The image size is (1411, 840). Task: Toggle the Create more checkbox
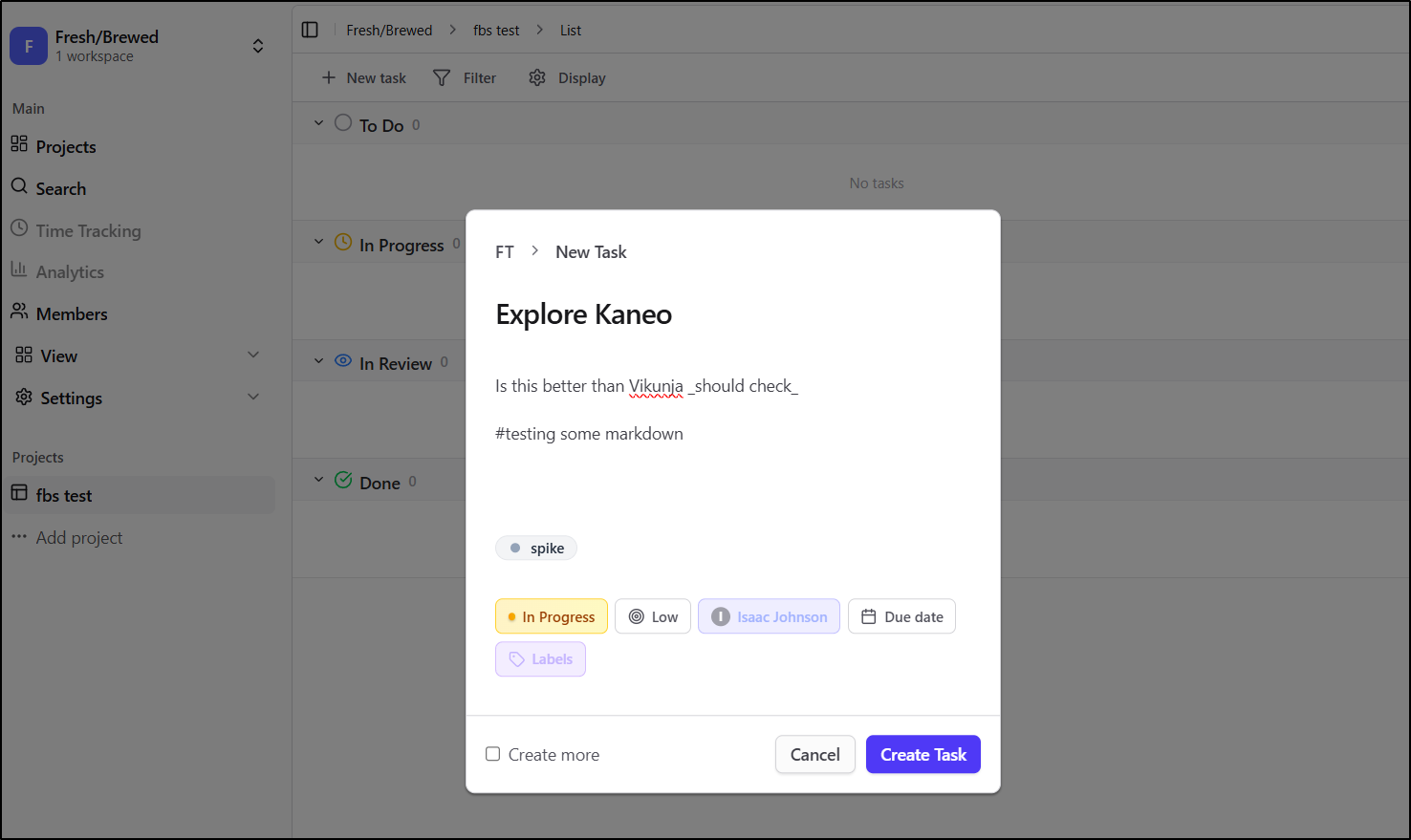point(492,754)
